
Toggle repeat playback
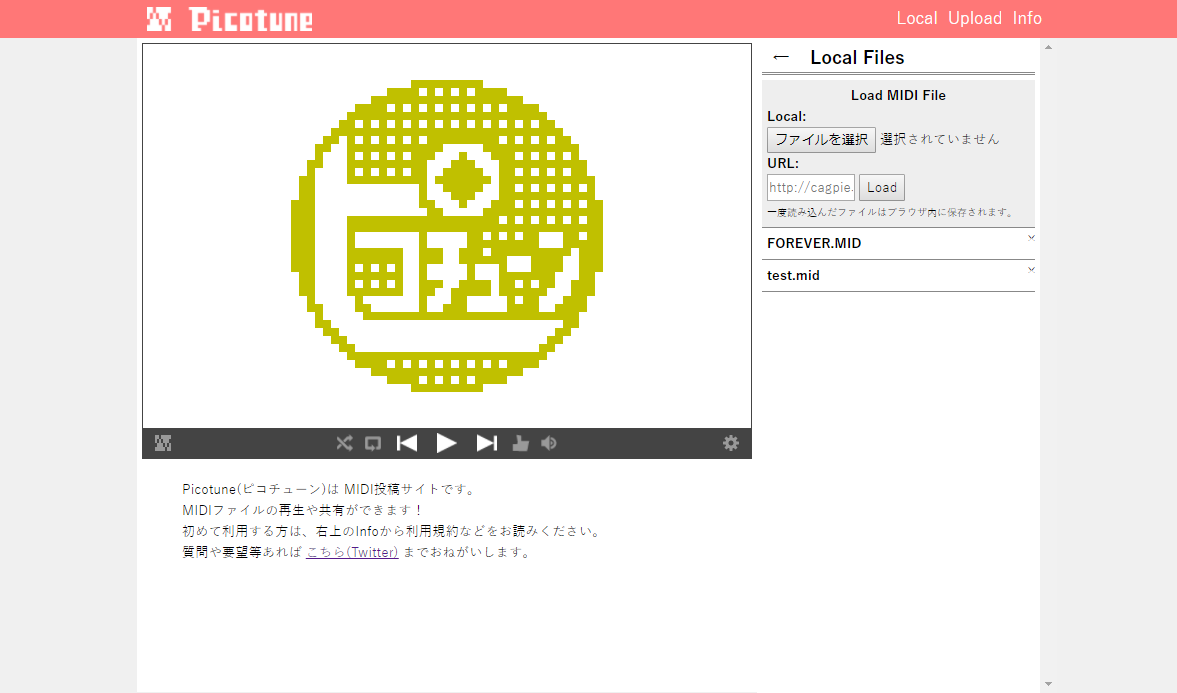pos(373,444)
